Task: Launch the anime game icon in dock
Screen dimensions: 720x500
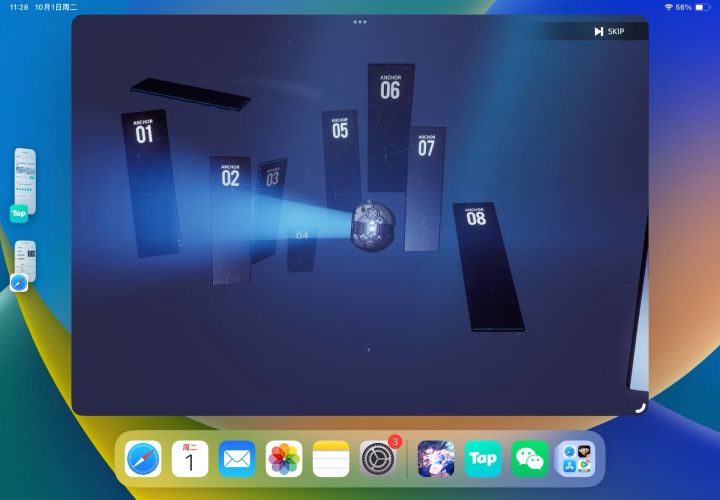Action: [436, 459]
